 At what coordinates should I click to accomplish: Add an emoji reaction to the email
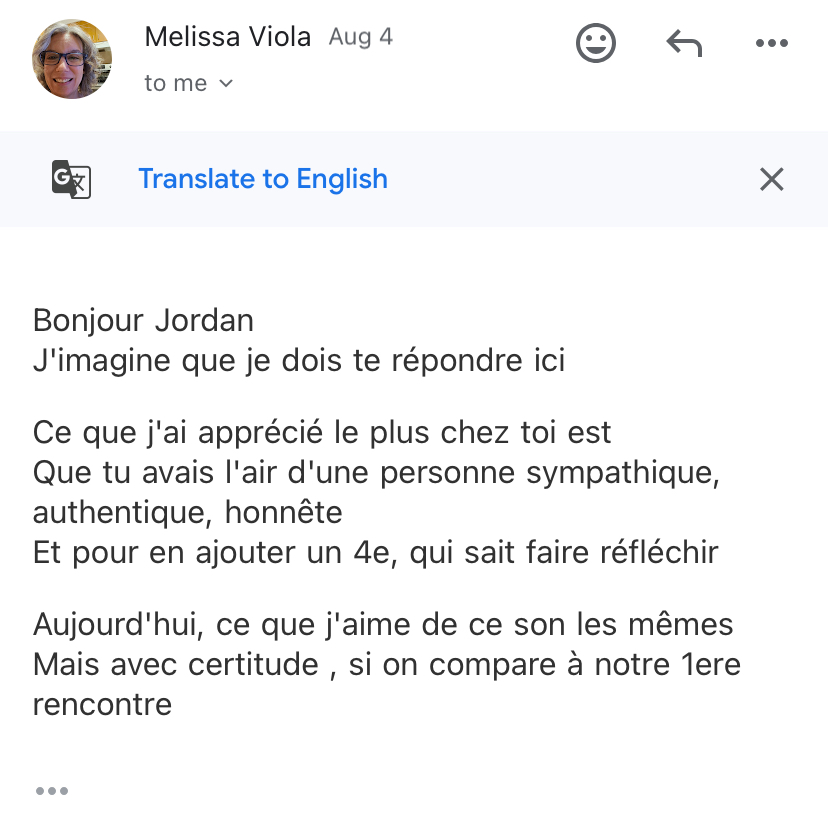tap(596, 43)
